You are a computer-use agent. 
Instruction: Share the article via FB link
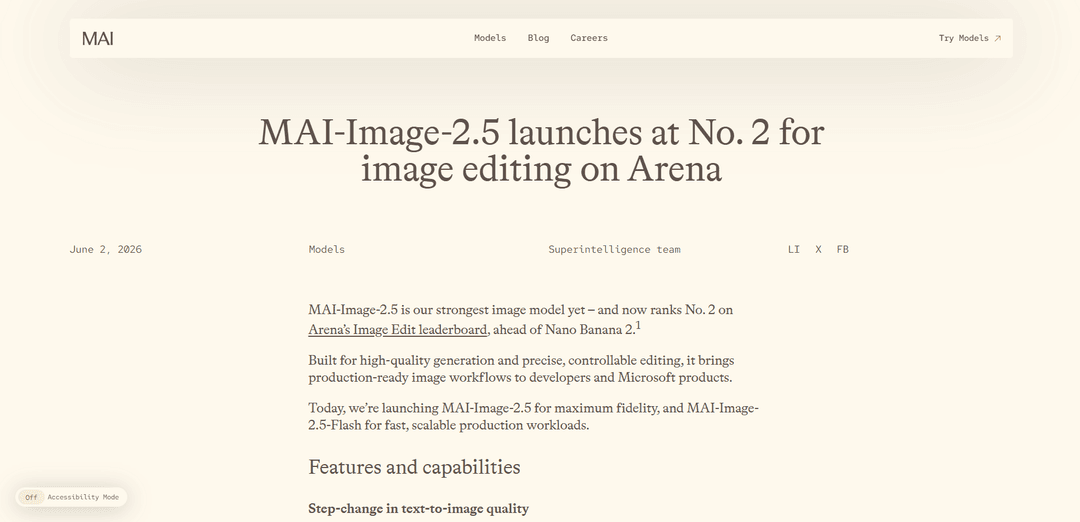(x=842, y=249)
